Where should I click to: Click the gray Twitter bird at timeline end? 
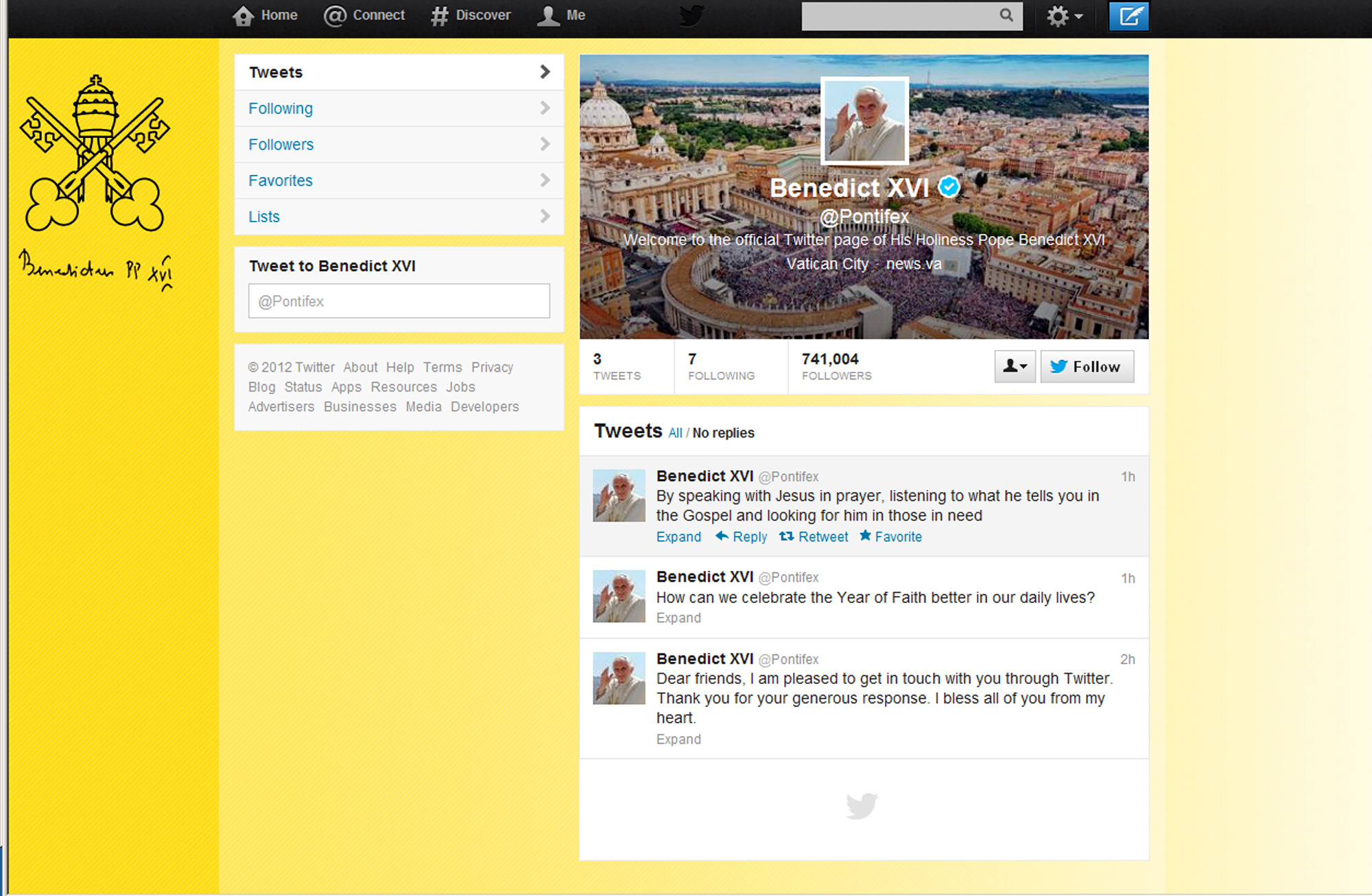pos(862,805)
